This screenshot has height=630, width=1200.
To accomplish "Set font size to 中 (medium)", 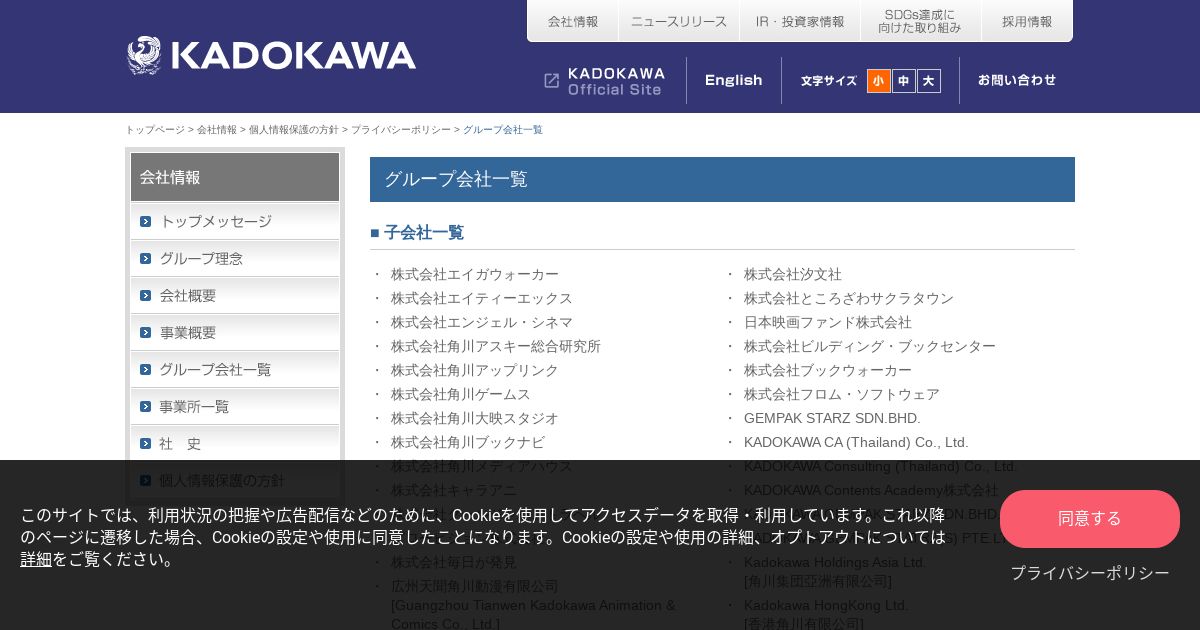I will pos(903,81).
